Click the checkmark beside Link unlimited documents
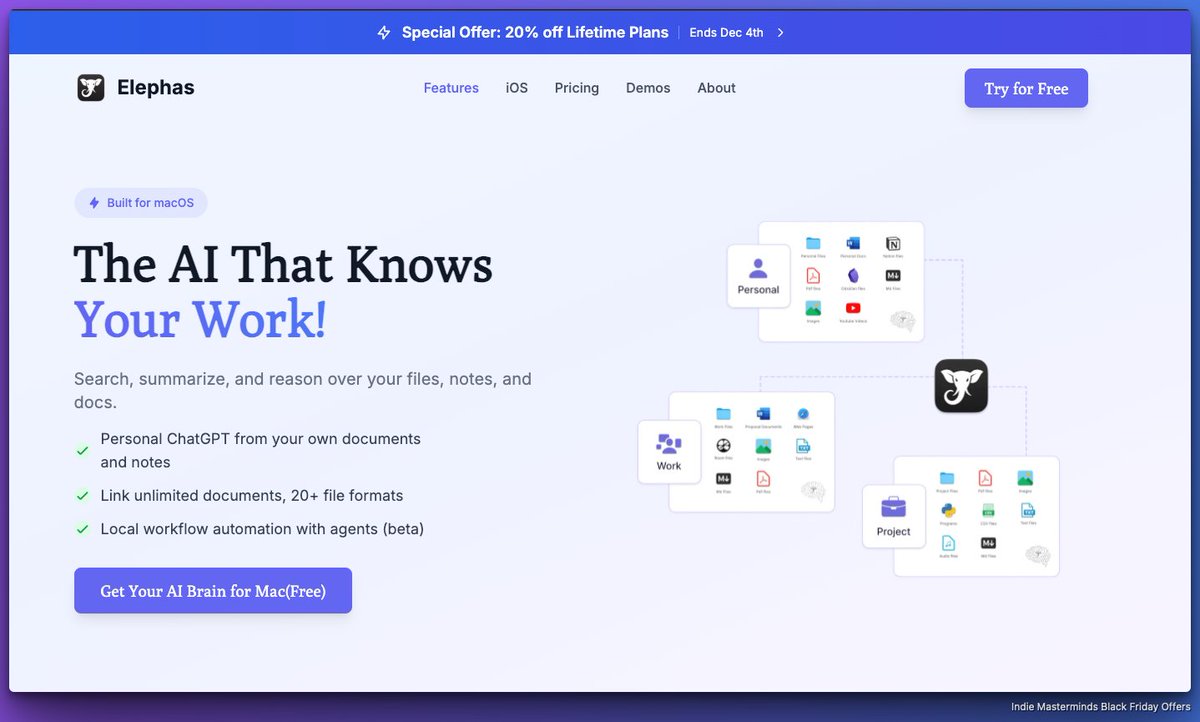The image size is (1200, 722). pyautogui.click(x=82, y=496)
